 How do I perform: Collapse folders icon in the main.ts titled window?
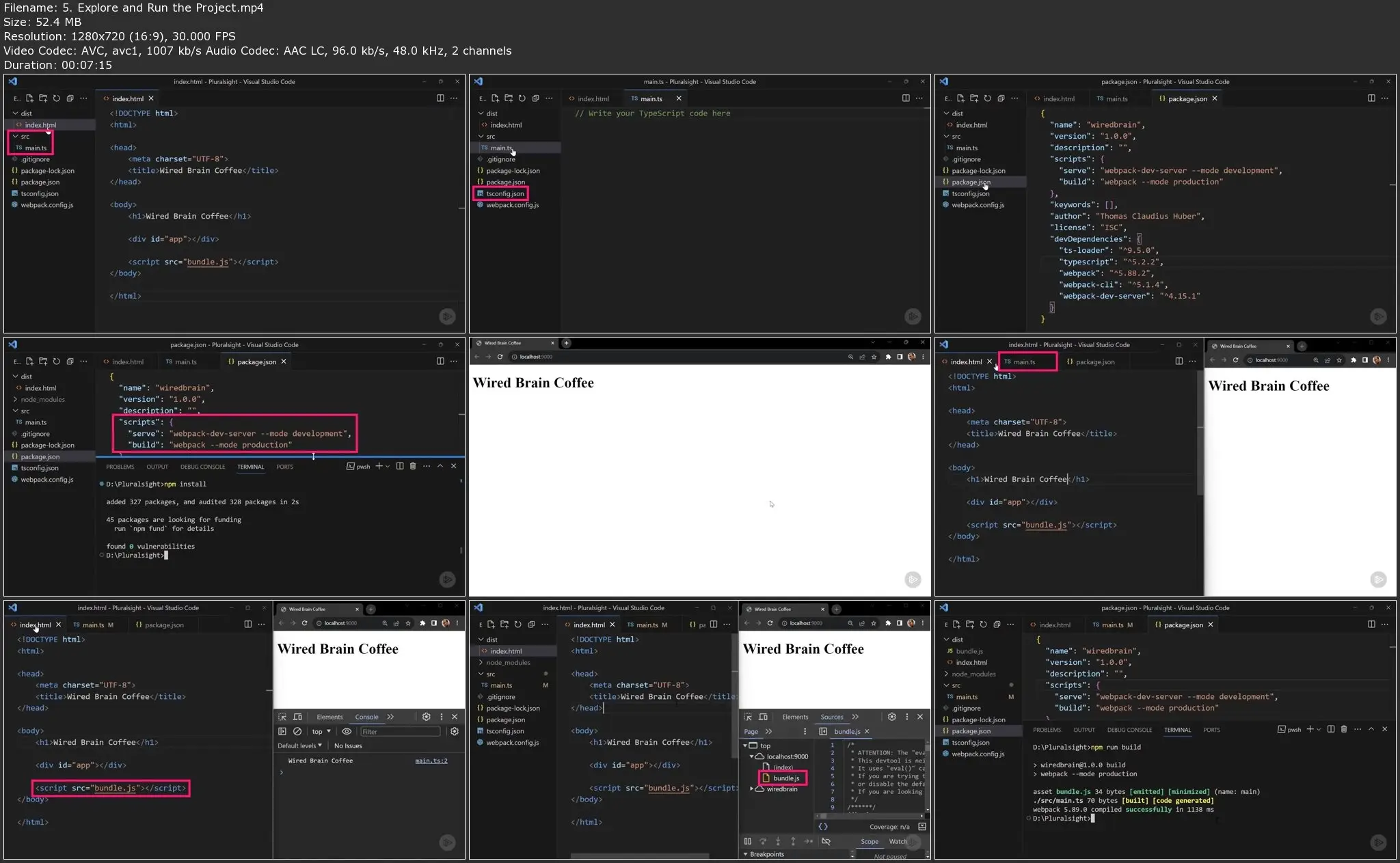(x=535, y=98)
